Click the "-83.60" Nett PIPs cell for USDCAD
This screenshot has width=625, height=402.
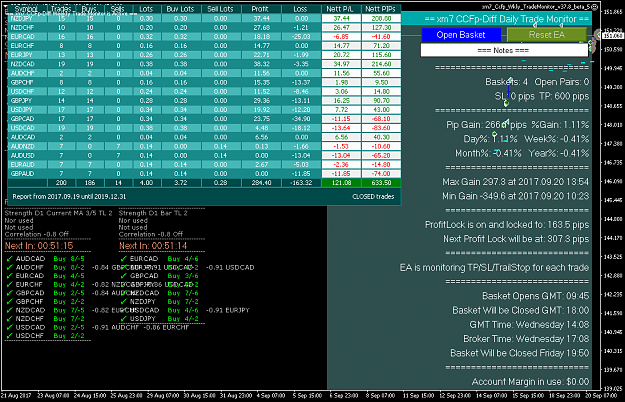(x=381, y=128)
